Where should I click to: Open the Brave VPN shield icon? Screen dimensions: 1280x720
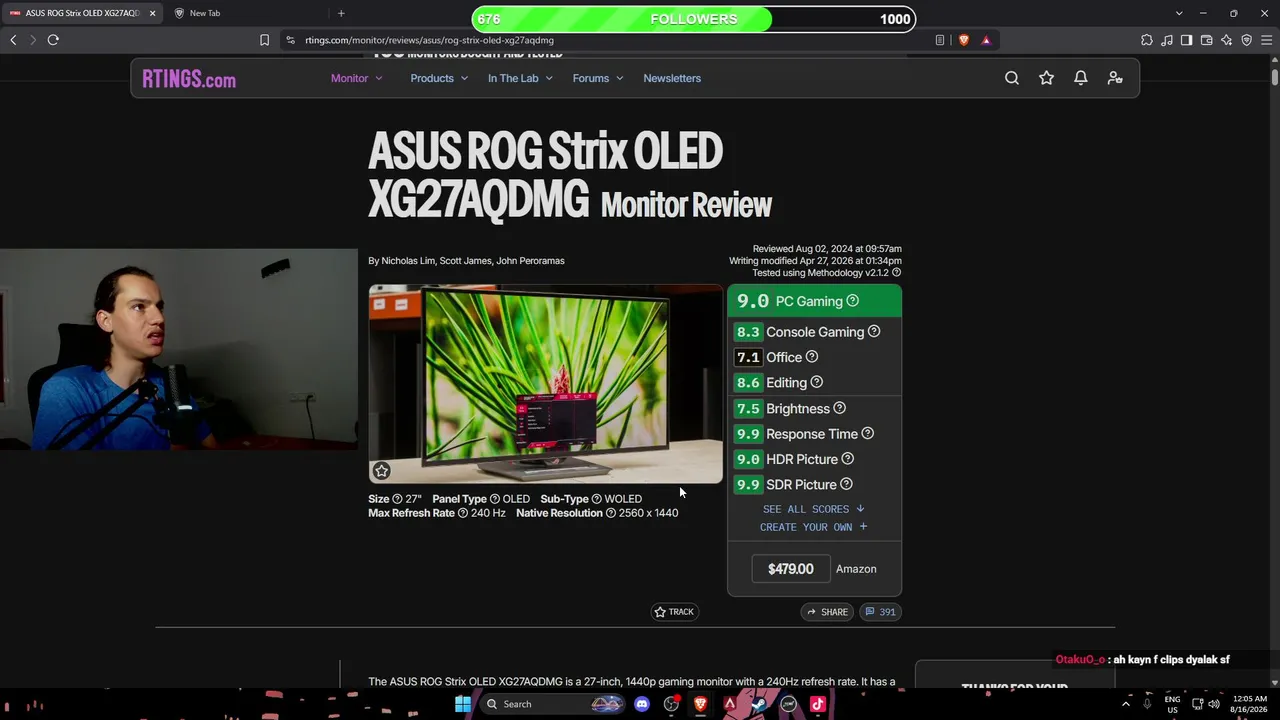[x=1247, y=40]
